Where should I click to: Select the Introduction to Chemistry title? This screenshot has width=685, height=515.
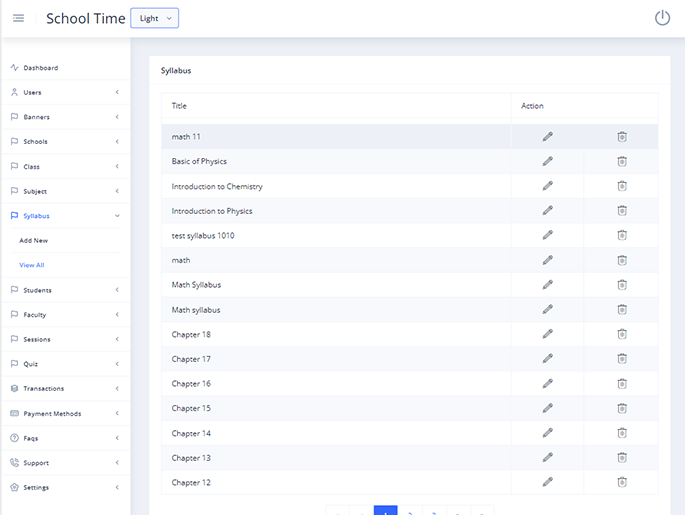[217, 187]
